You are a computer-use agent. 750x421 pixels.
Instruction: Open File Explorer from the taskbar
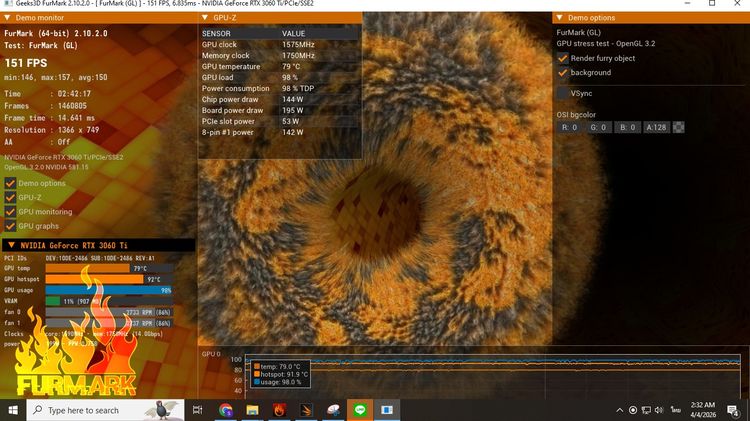coord(252,410)
